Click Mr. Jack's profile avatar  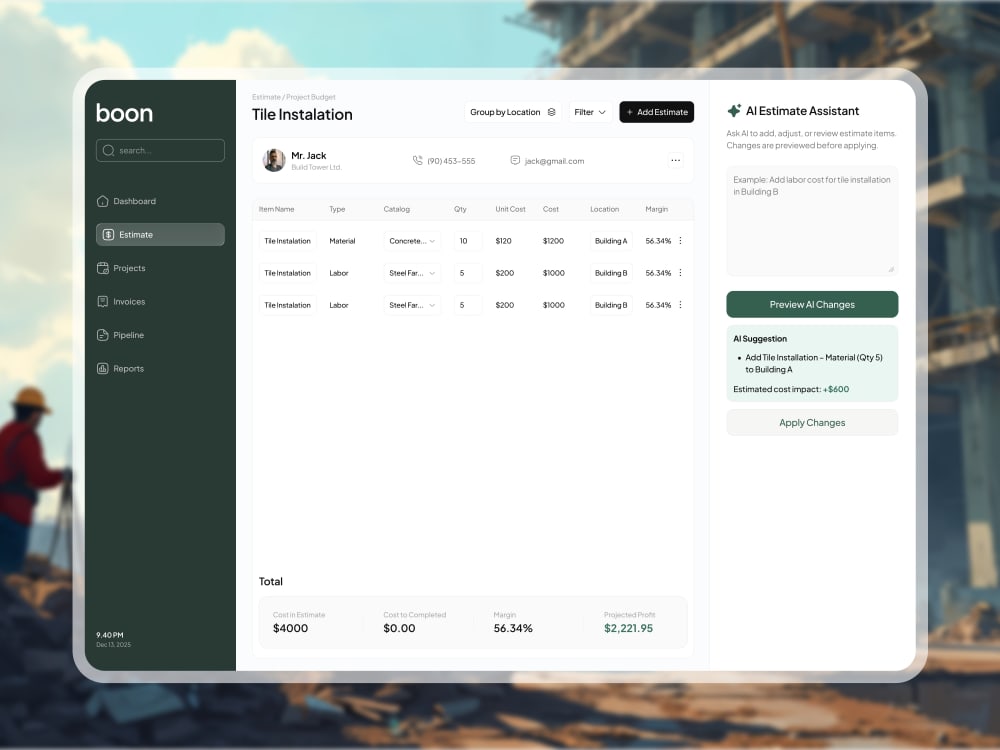[274, 160]
